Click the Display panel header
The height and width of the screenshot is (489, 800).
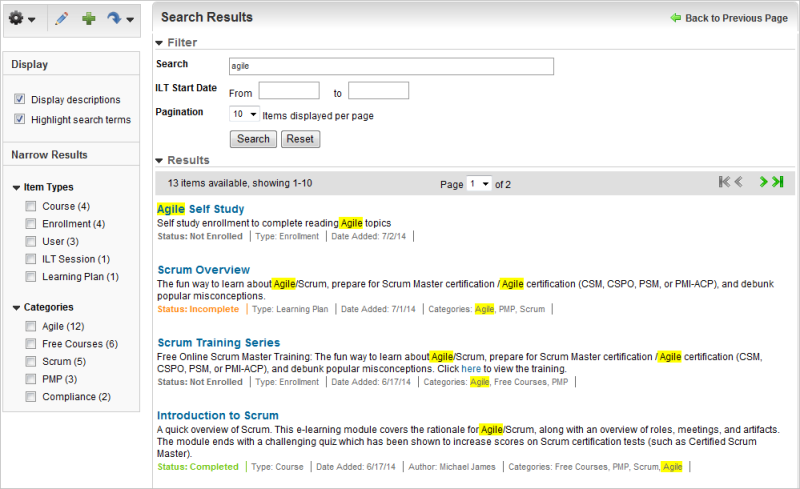click(71, 64)
